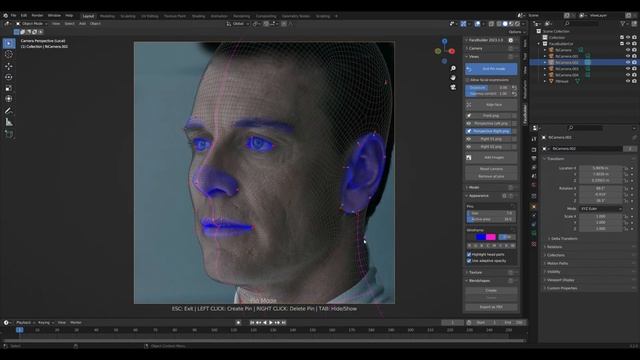Hide fbCamera.002 with its outliner eye

point(628,62)
